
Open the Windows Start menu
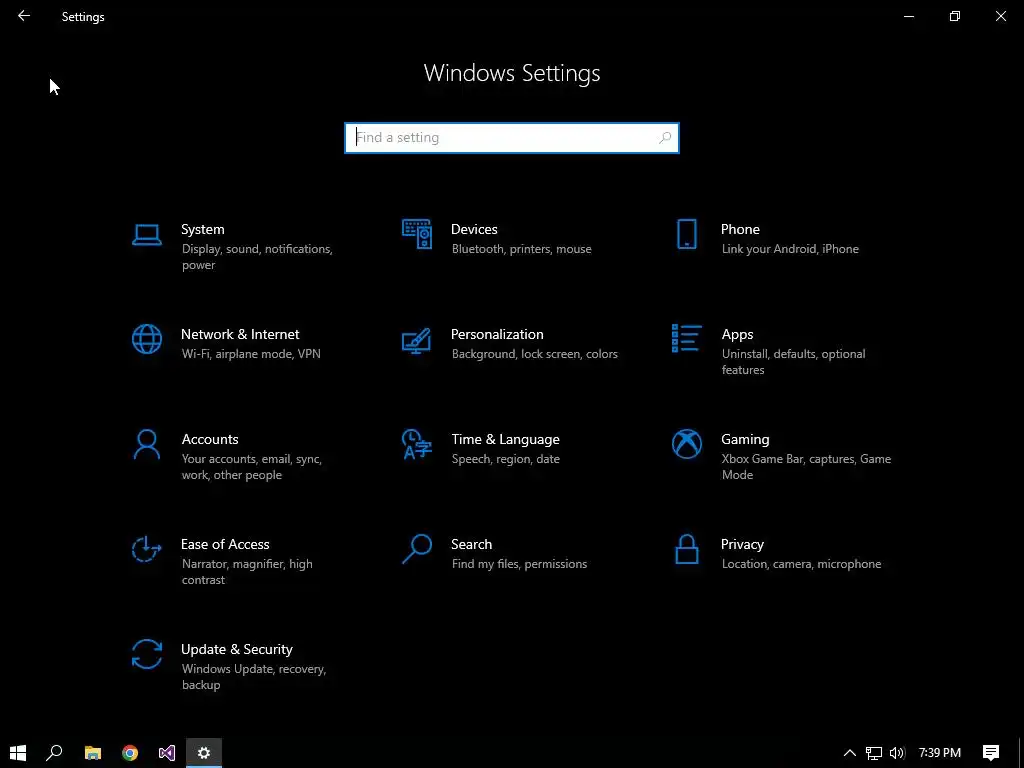pos(18,753)
